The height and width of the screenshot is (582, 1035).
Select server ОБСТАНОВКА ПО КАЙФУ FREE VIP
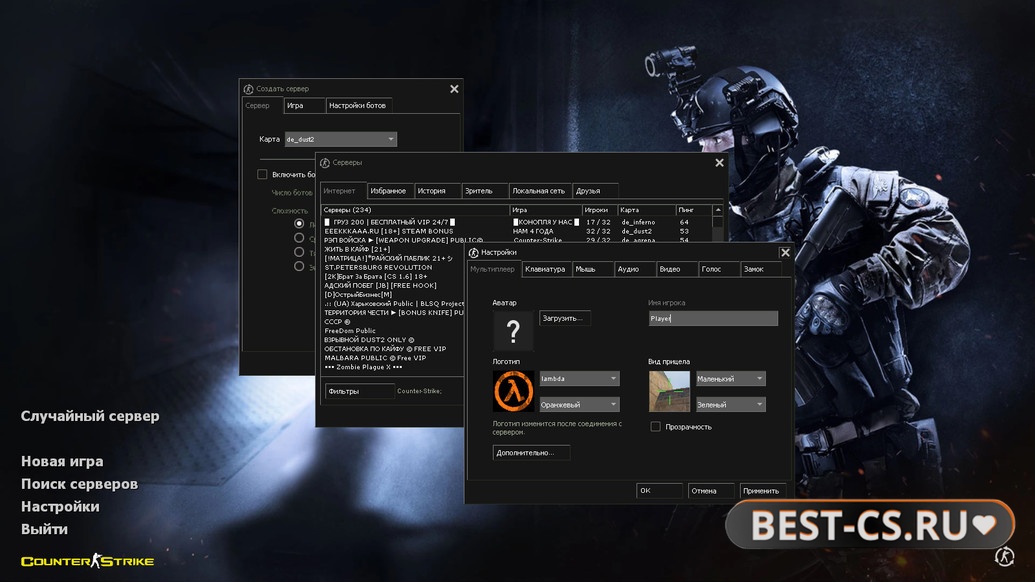click(385, 349)
